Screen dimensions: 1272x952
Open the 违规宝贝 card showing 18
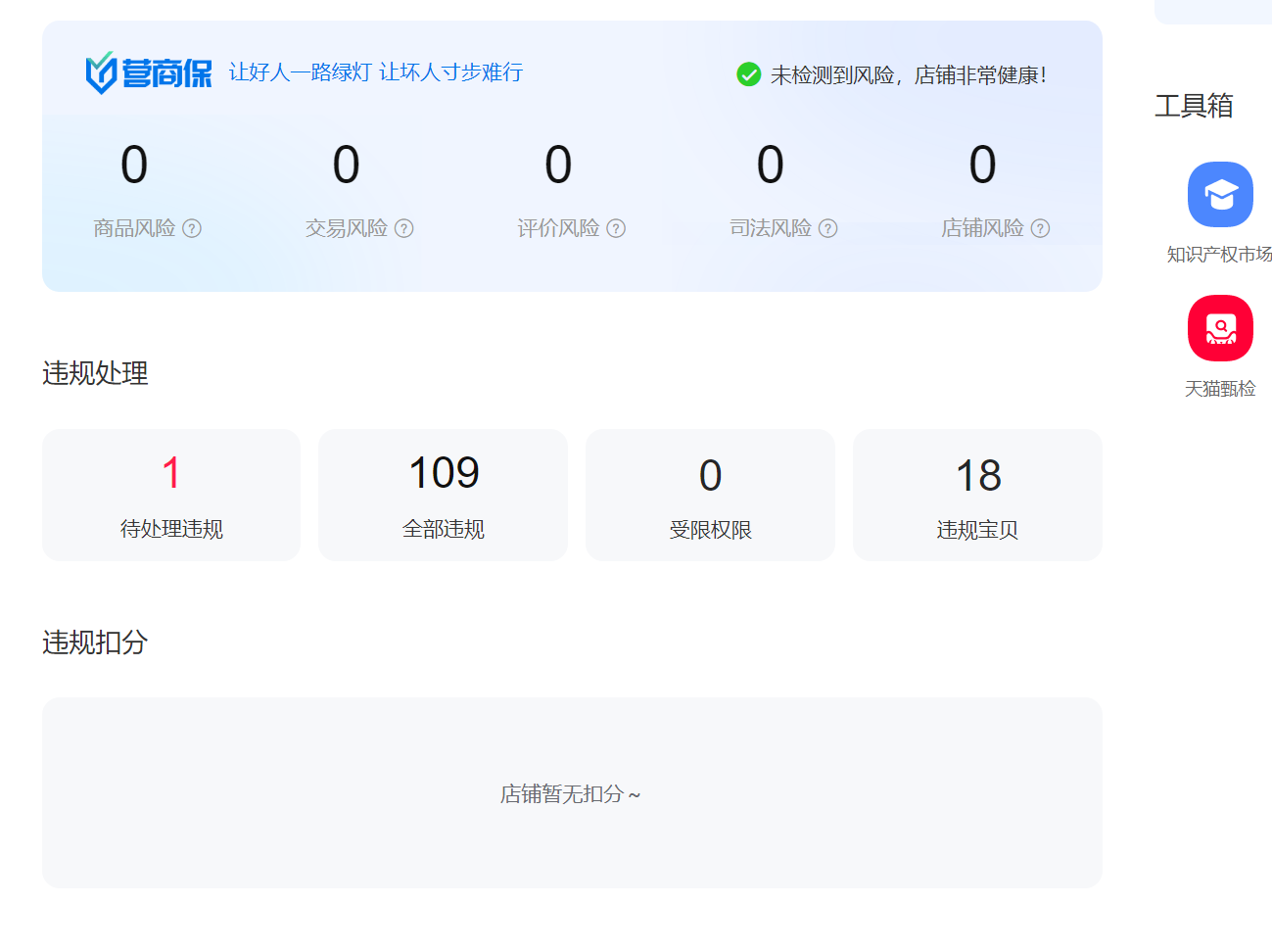(977, 495)
